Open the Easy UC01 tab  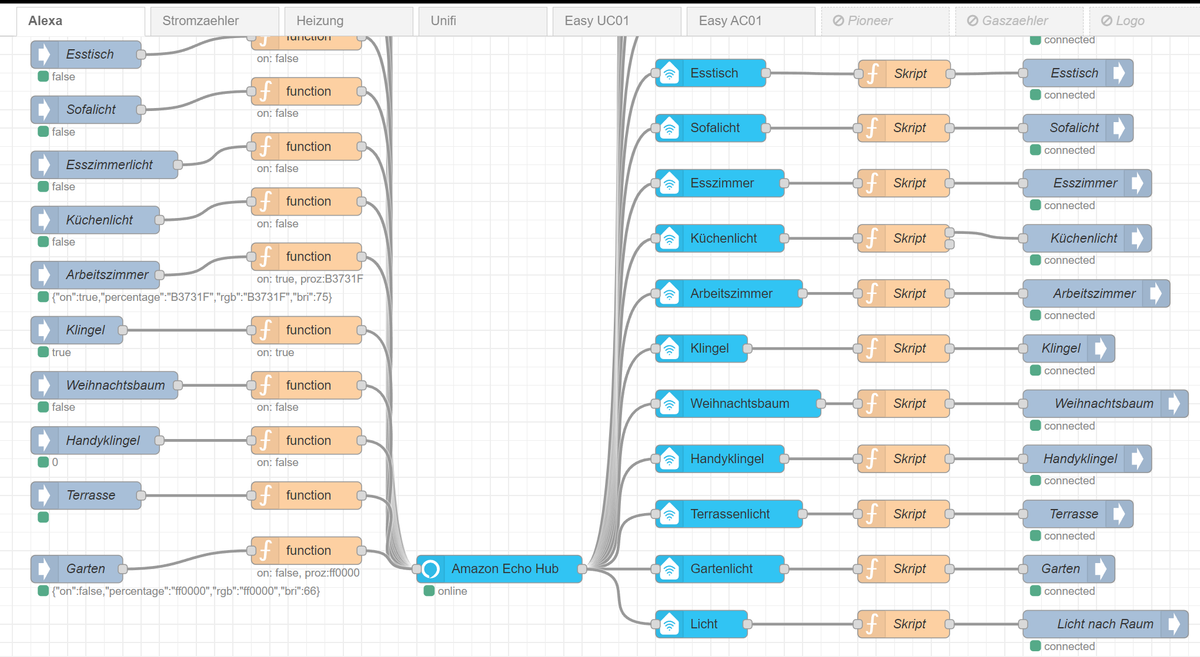tap(617, 21)
